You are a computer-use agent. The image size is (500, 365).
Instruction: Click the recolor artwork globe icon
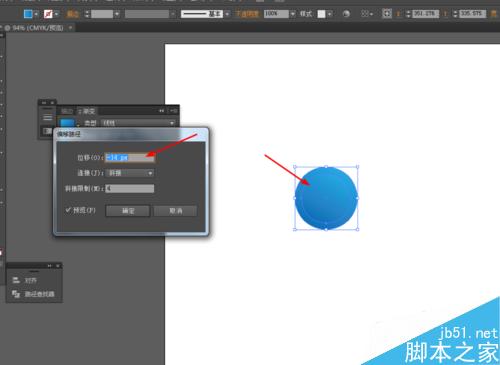pyautogui.click(x=346, y=14)
